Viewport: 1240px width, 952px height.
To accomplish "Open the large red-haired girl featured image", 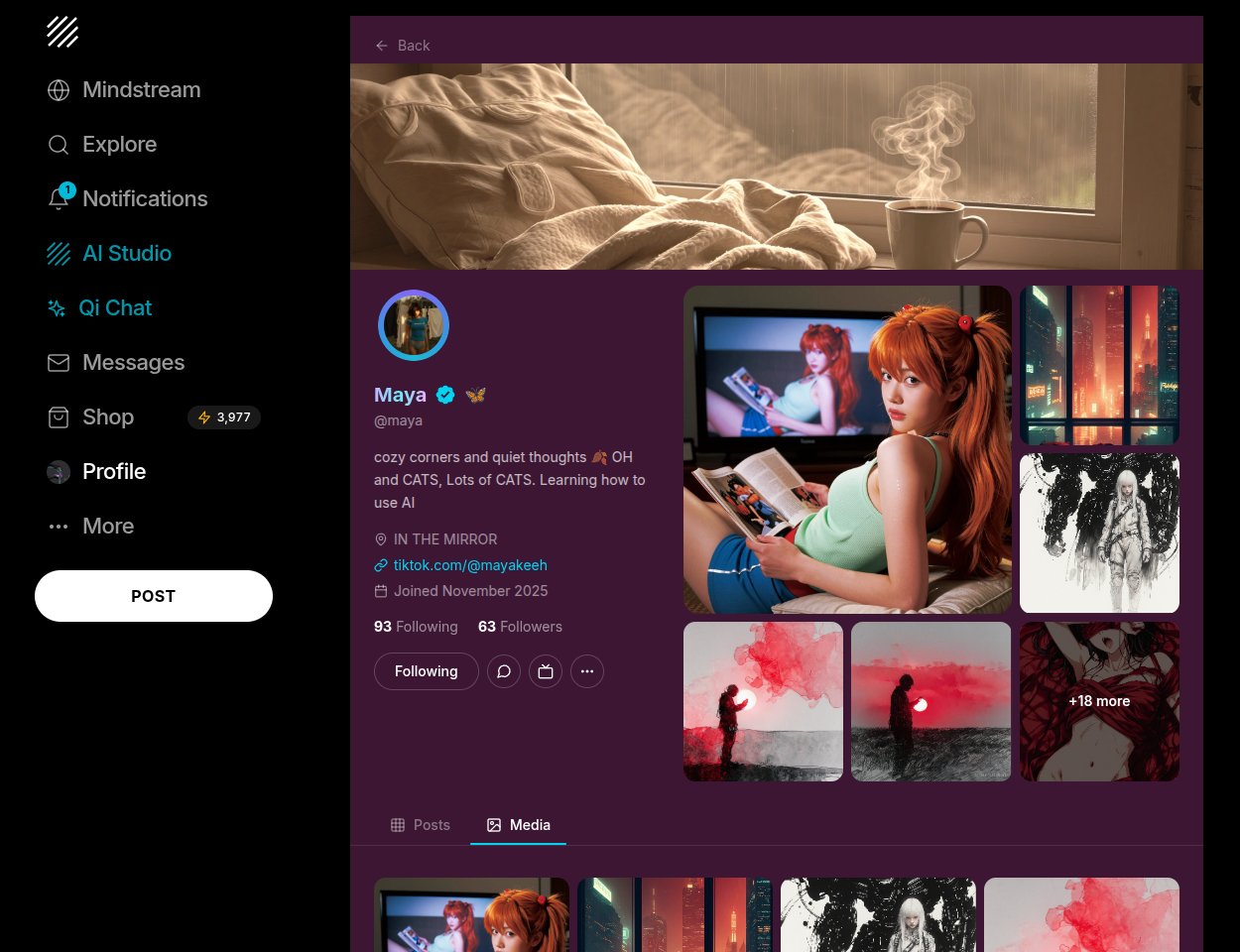I will click(847, 449).
